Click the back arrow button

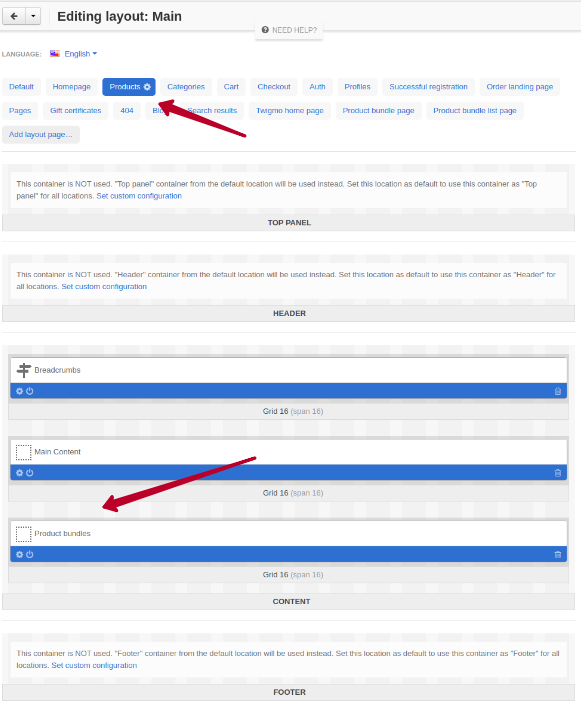pyautogui.click(x=14, y=16)
